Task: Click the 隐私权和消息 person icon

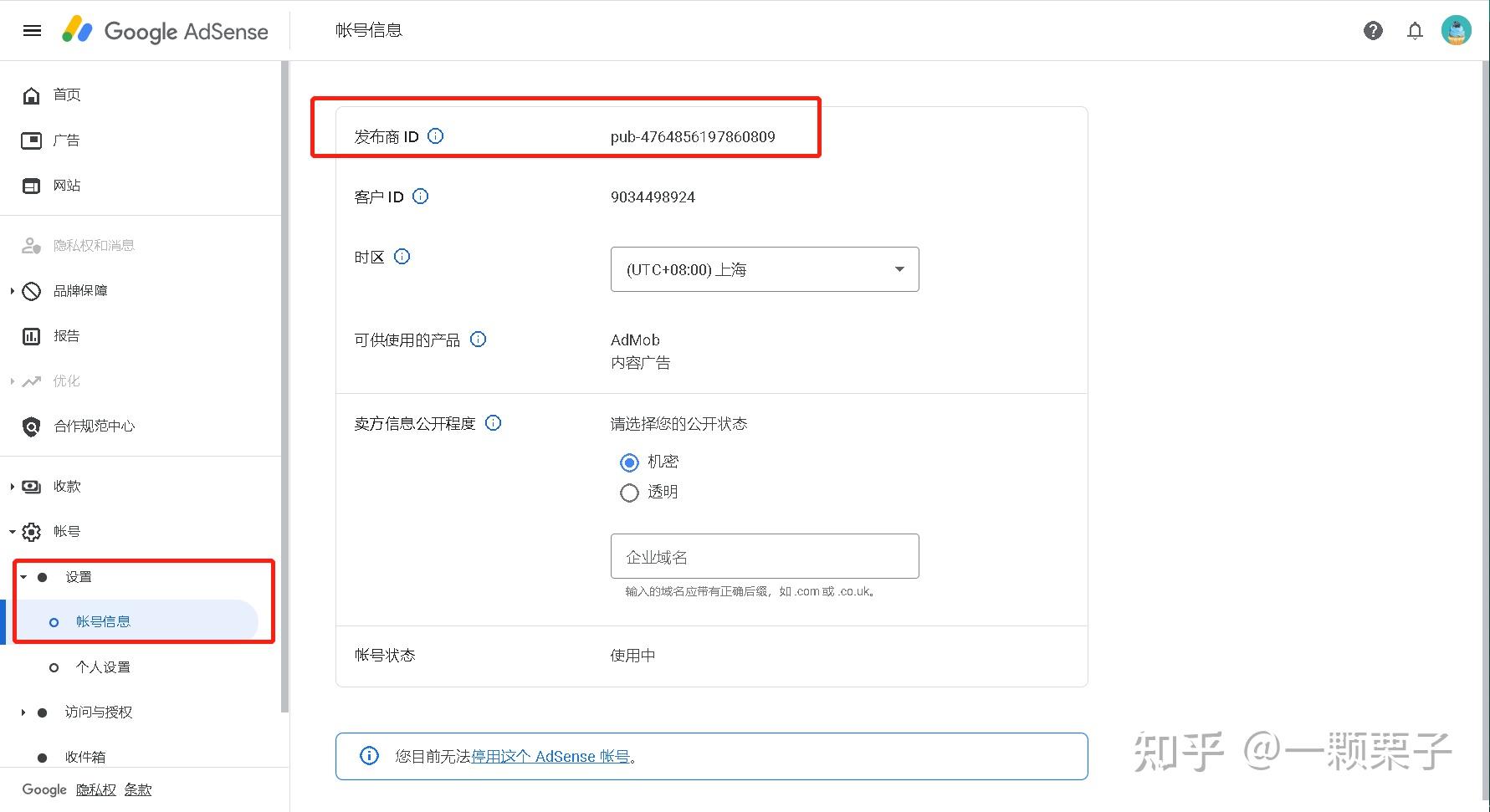Action: 31,246
